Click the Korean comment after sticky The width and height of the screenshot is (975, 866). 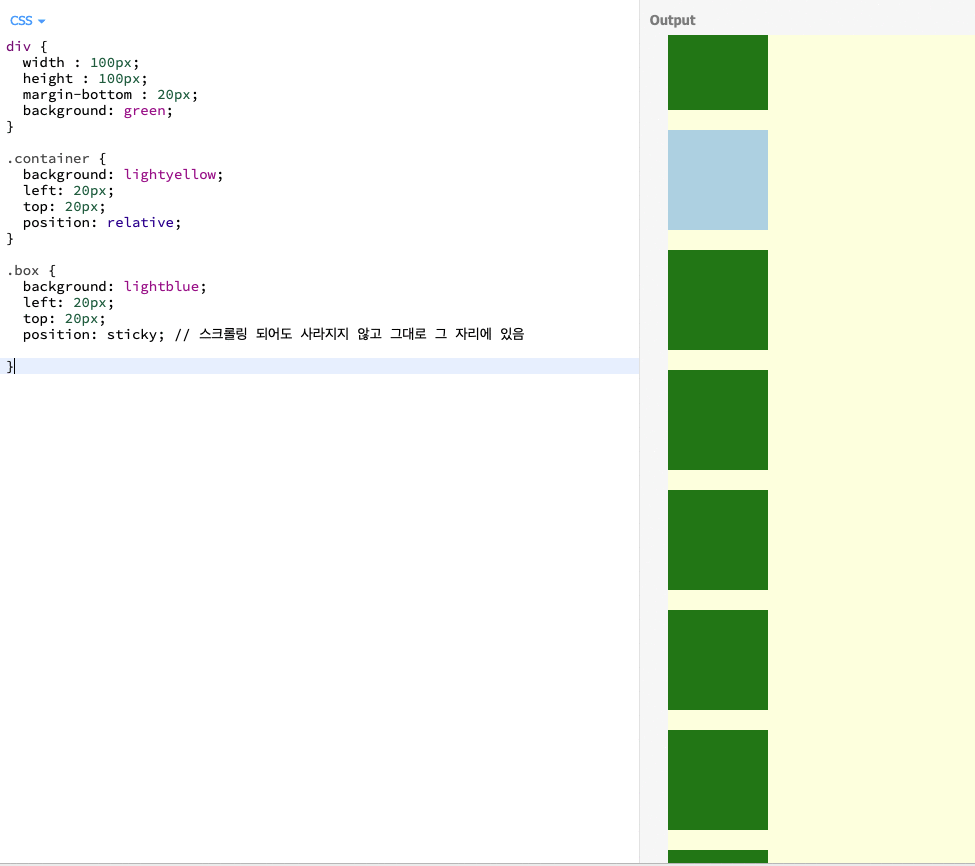click(349, 334)
